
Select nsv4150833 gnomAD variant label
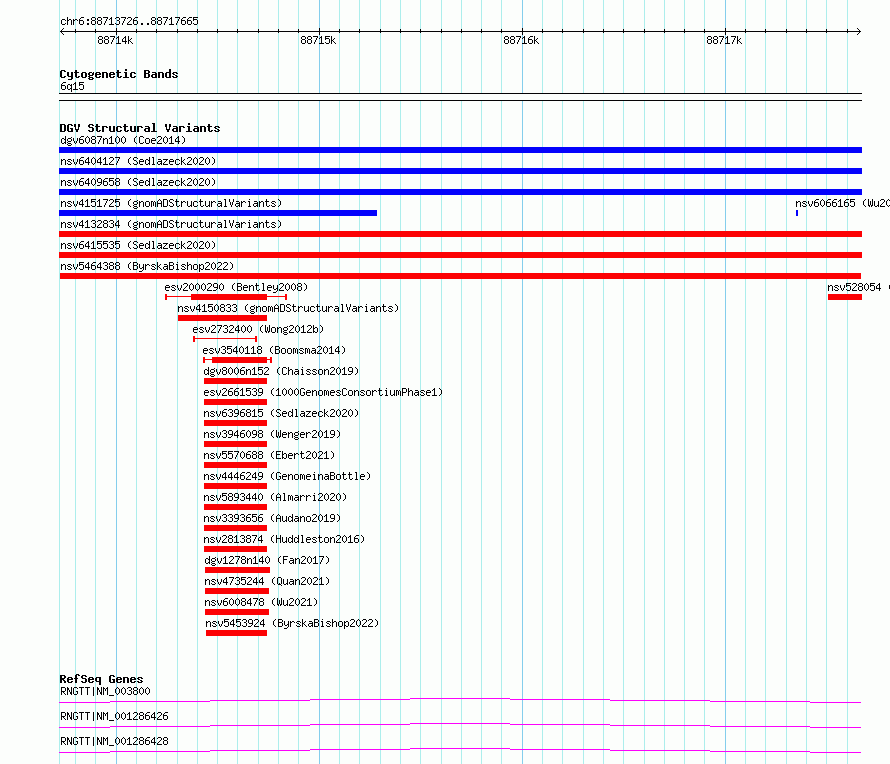click(288, 308)
